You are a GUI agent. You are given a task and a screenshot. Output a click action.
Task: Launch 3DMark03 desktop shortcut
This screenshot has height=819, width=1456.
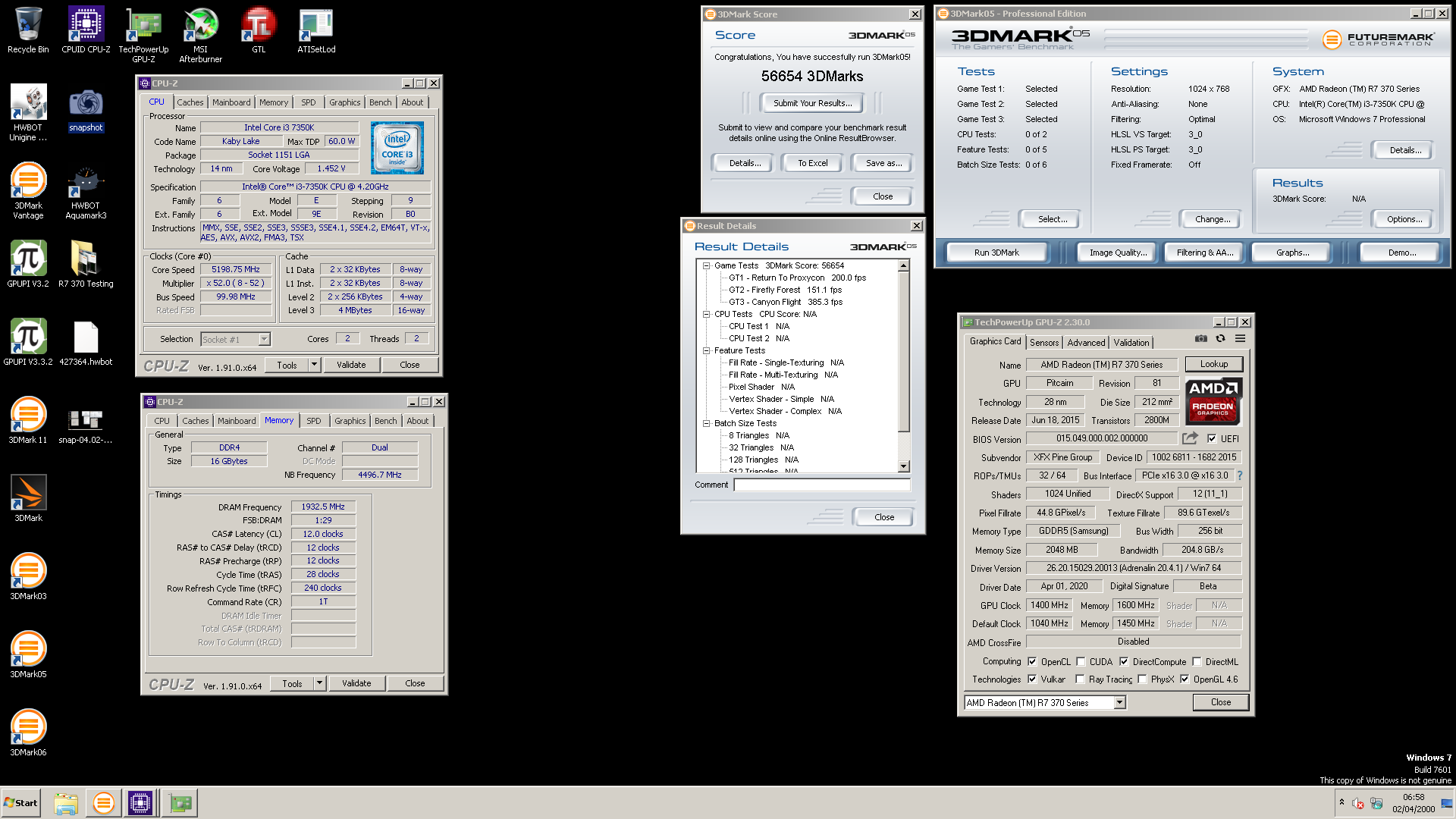tap(28, 576)
